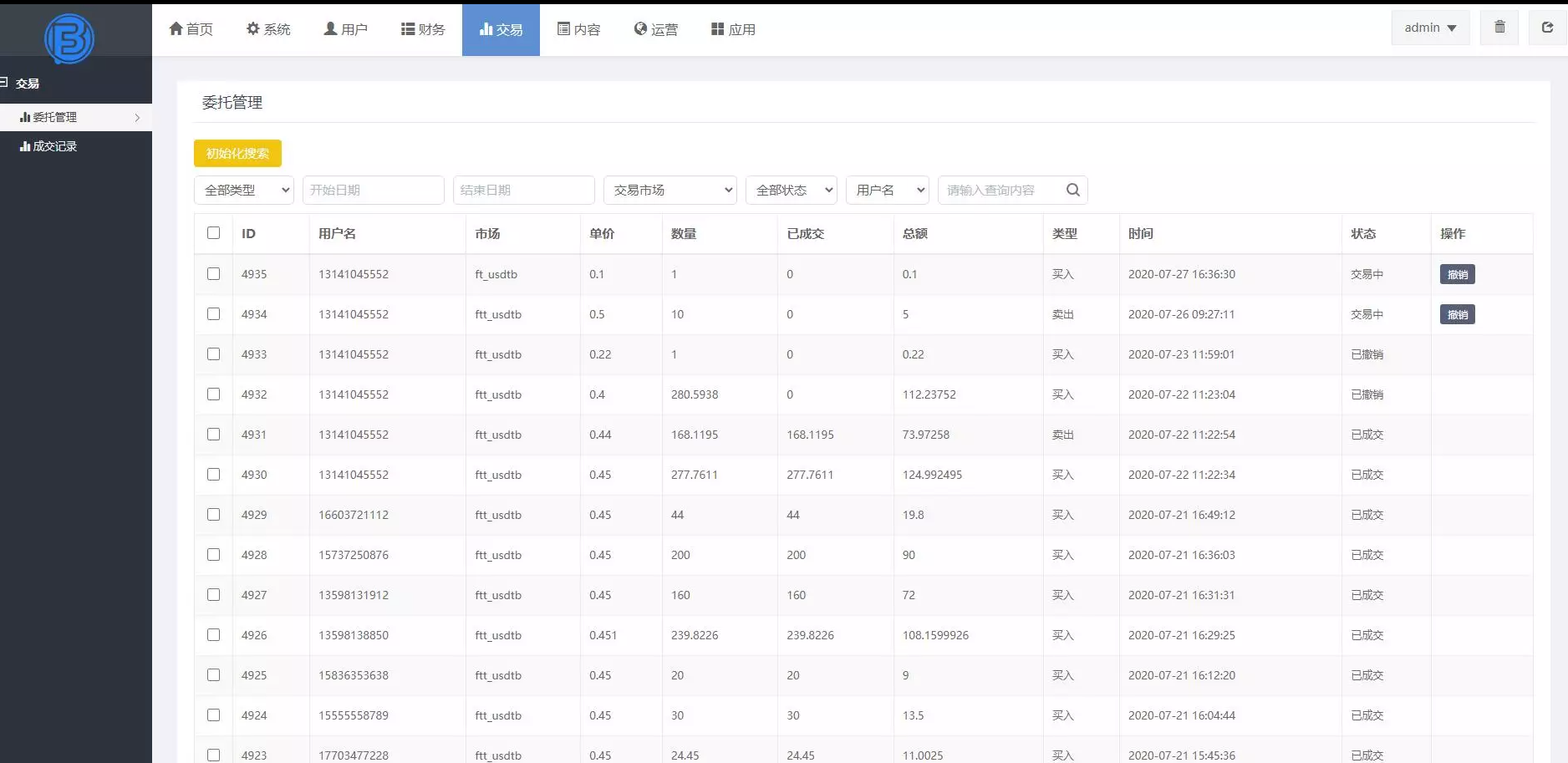The image size is (1568, 763).
Task: Check the select-all checkbox in the table header
Action: (213, 233)
